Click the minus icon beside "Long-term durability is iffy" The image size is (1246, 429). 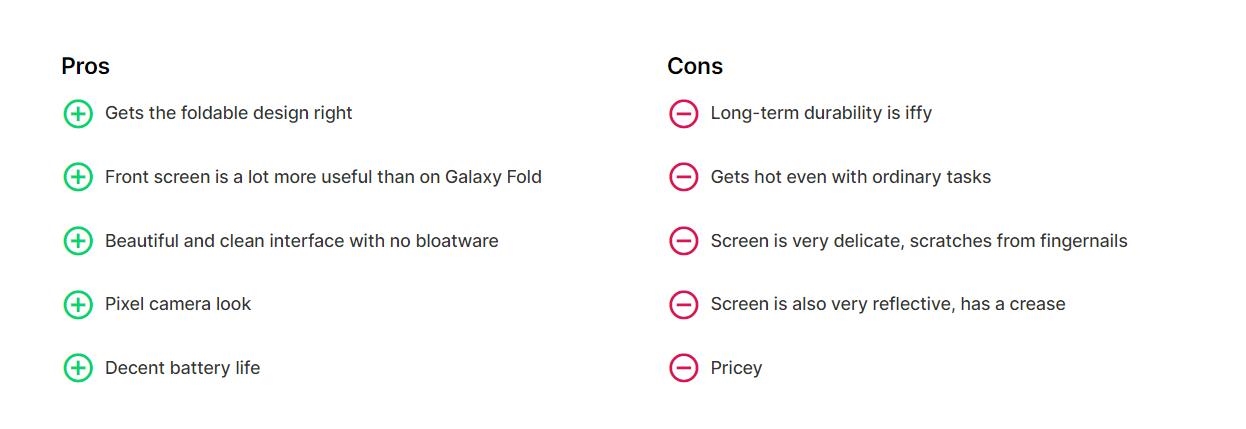point(683,114)
